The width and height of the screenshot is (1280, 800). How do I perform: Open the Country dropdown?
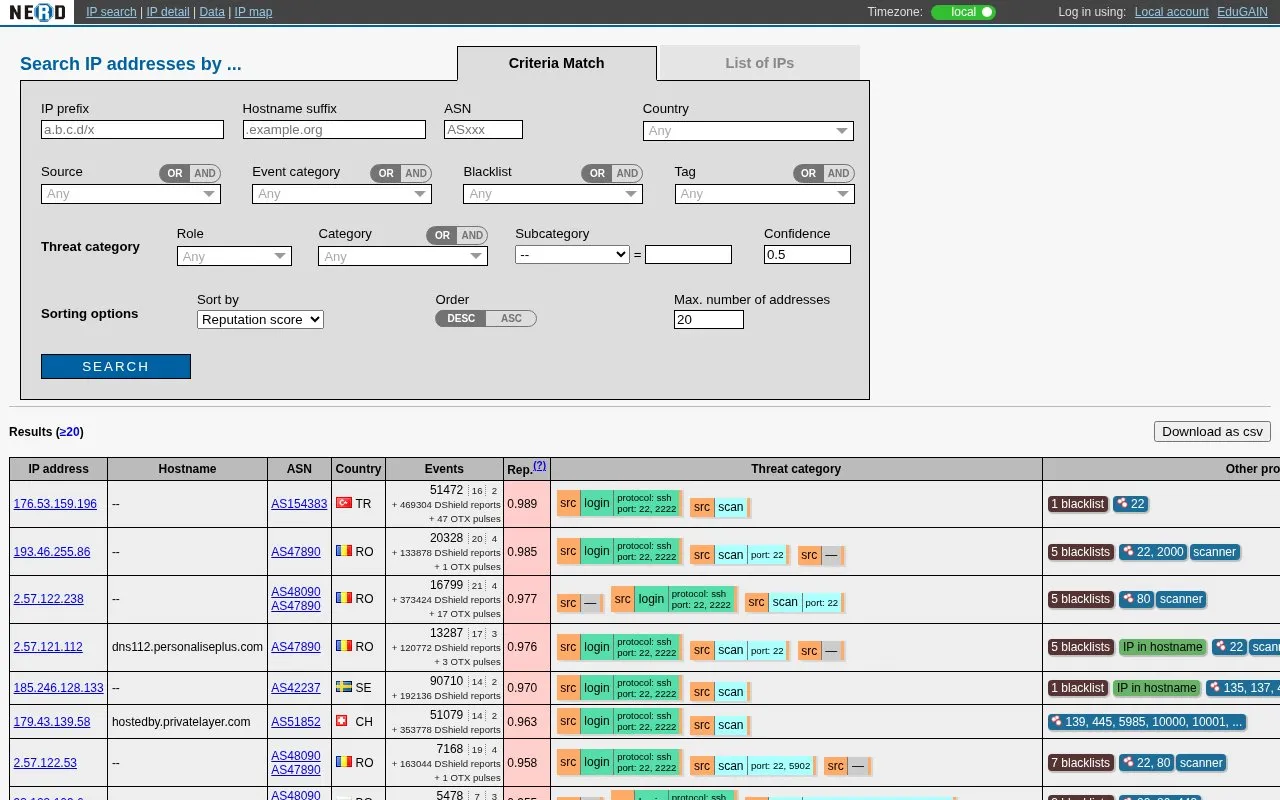[748, 131]
